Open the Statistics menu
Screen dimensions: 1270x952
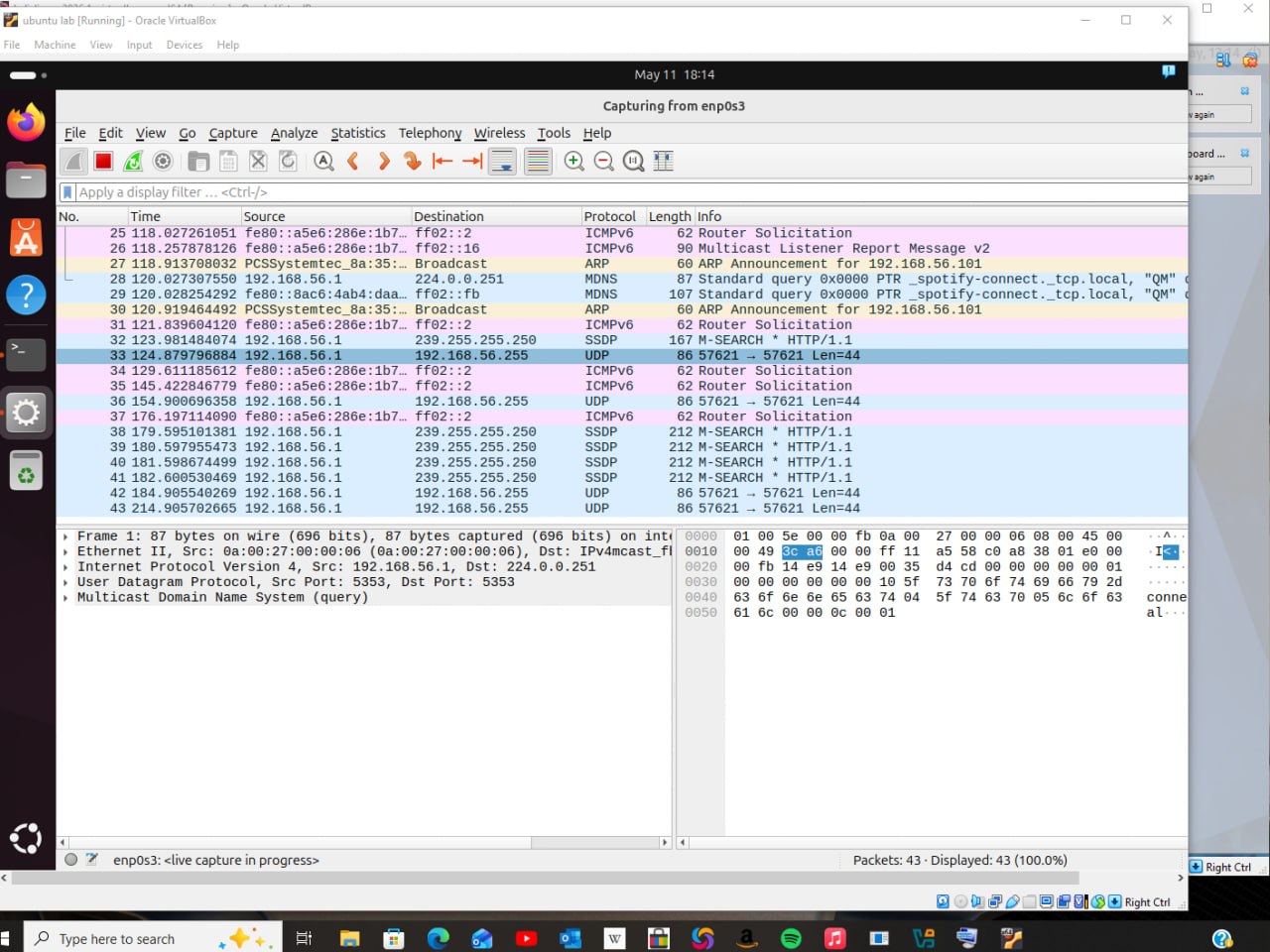click(358, 133)
